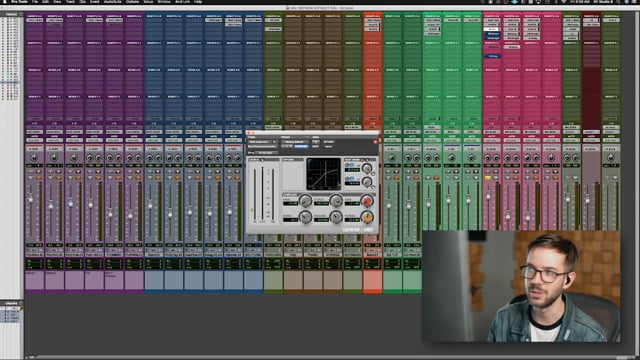Click the compressor curve graph display
This screenshot has width=640, height=360.
[323, 173]
